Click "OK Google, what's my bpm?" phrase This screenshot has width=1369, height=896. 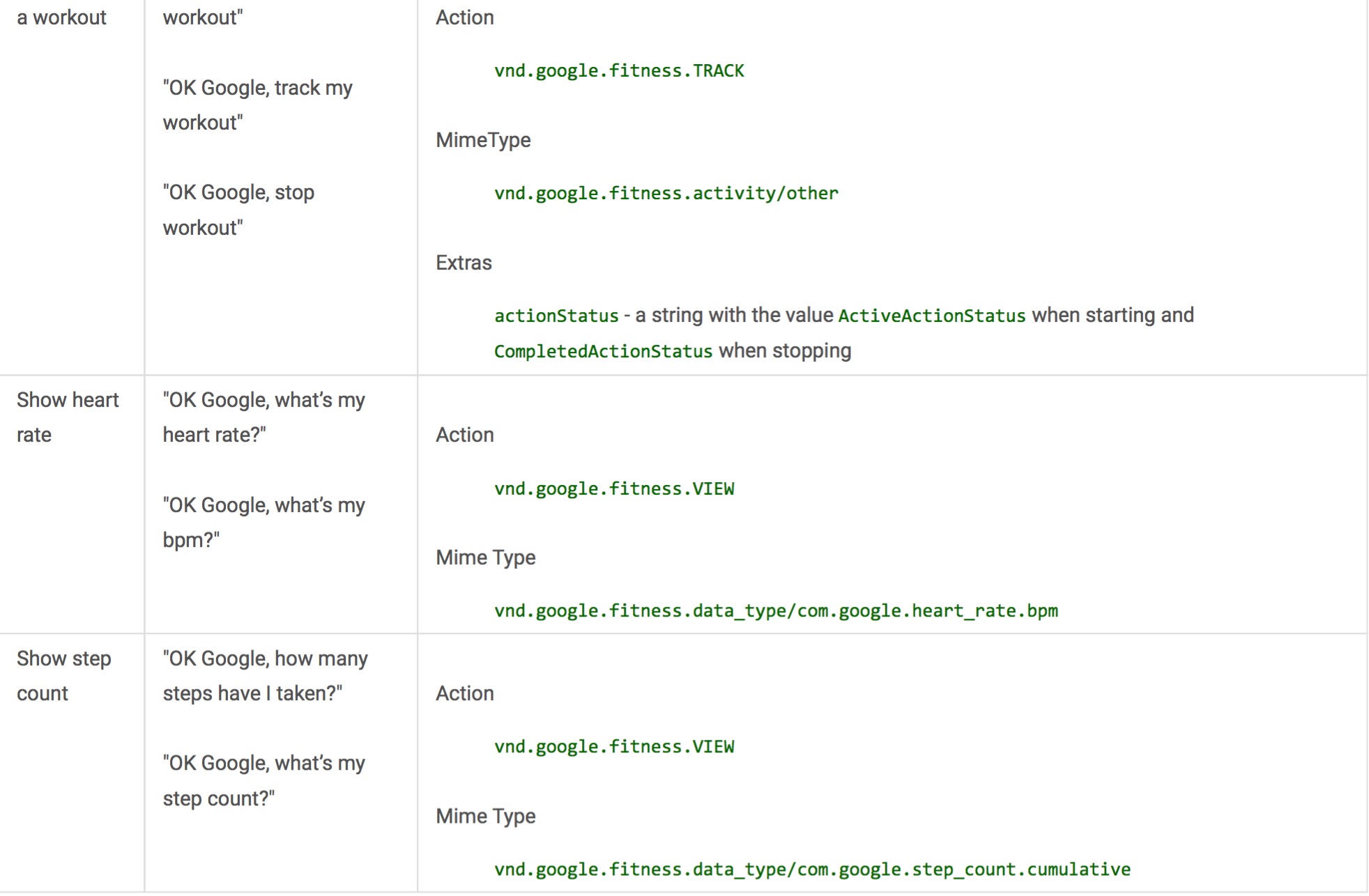click(263, 523)
